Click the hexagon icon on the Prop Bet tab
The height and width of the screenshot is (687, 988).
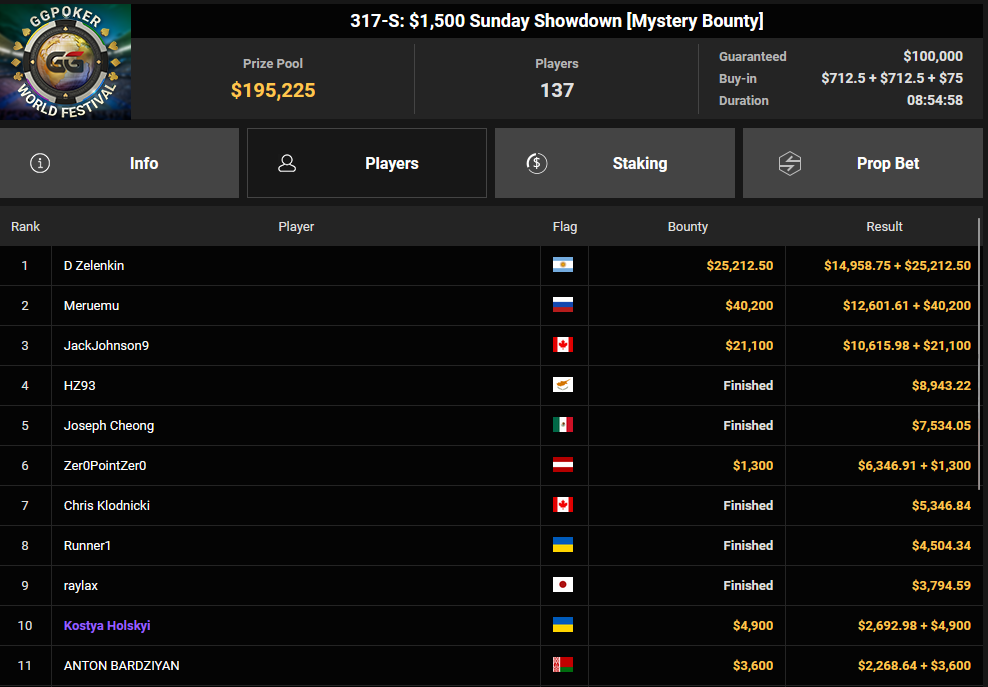pos(790,163)
